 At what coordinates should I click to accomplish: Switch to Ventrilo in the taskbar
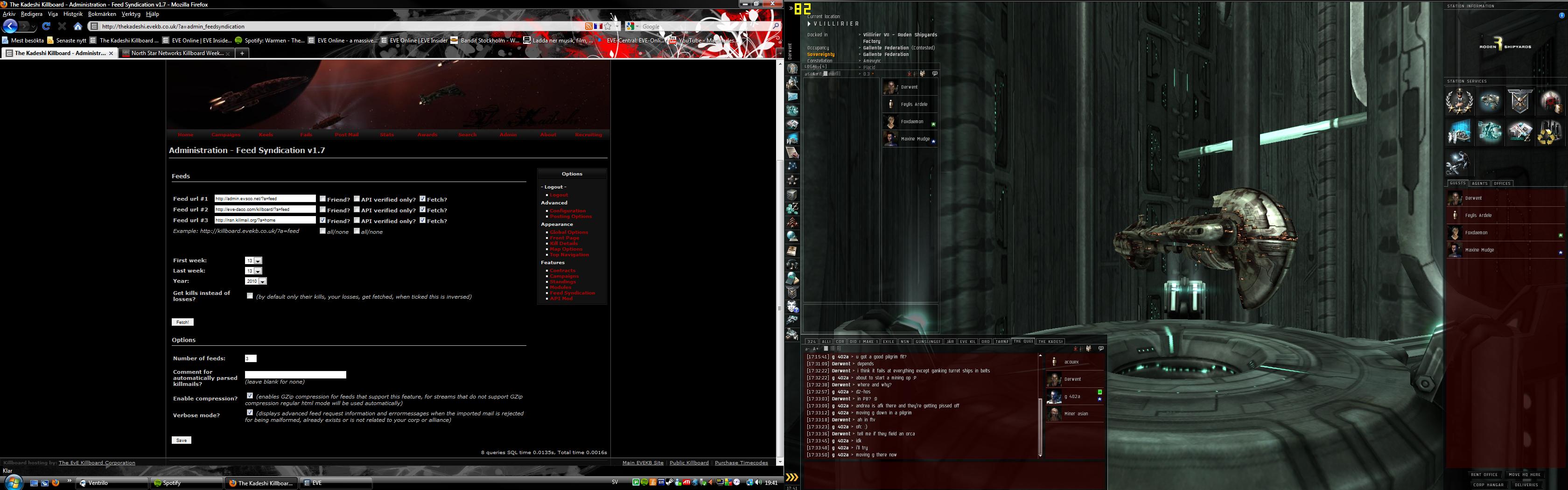(112, 483)
